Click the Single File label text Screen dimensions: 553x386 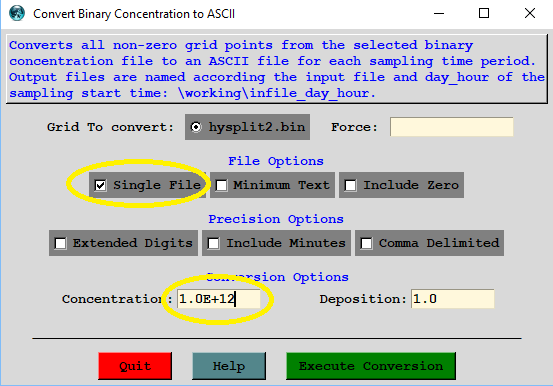[x=157, y=185]
